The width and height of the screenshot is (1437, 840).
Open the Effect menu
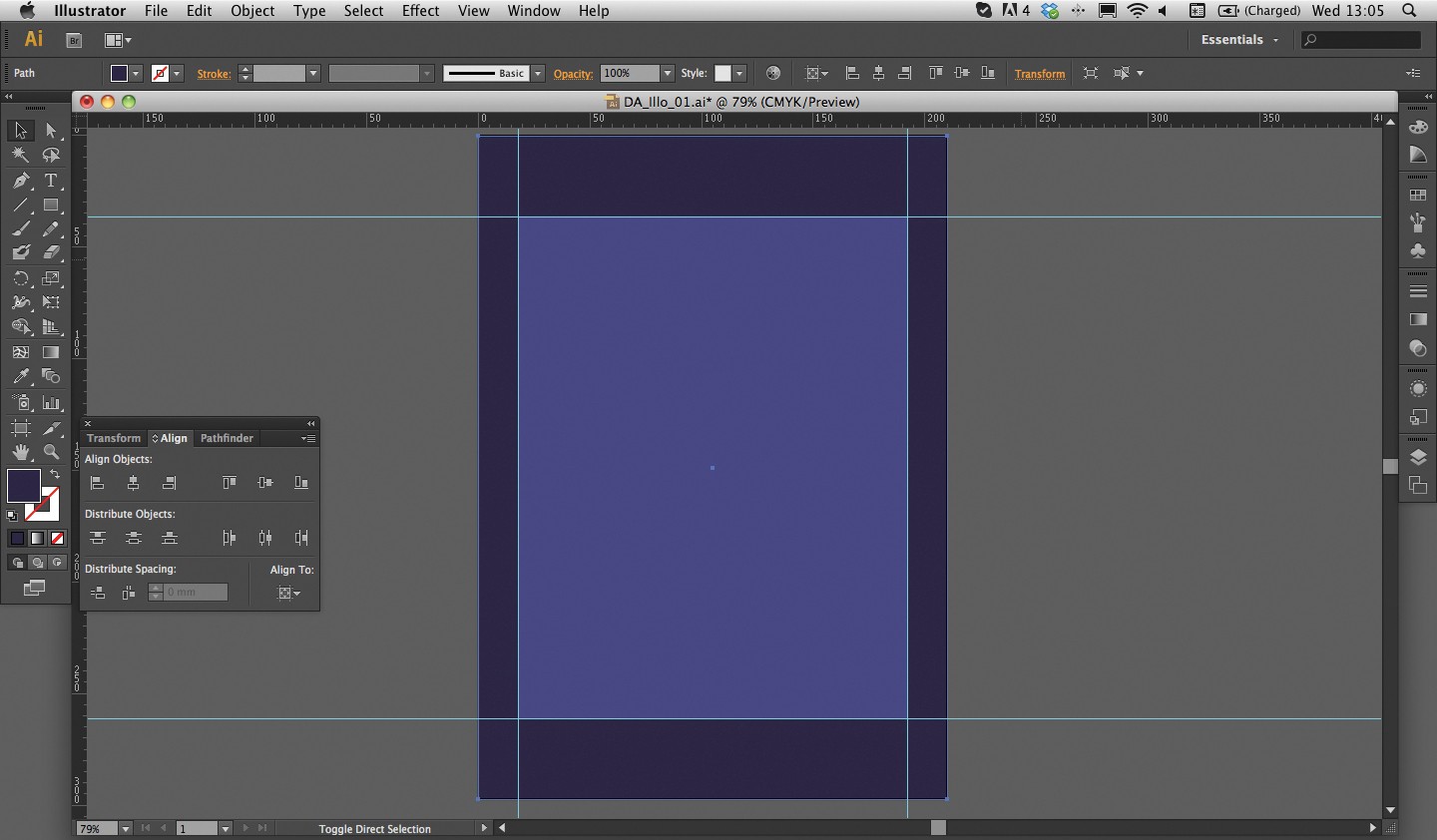click(420, 11)
